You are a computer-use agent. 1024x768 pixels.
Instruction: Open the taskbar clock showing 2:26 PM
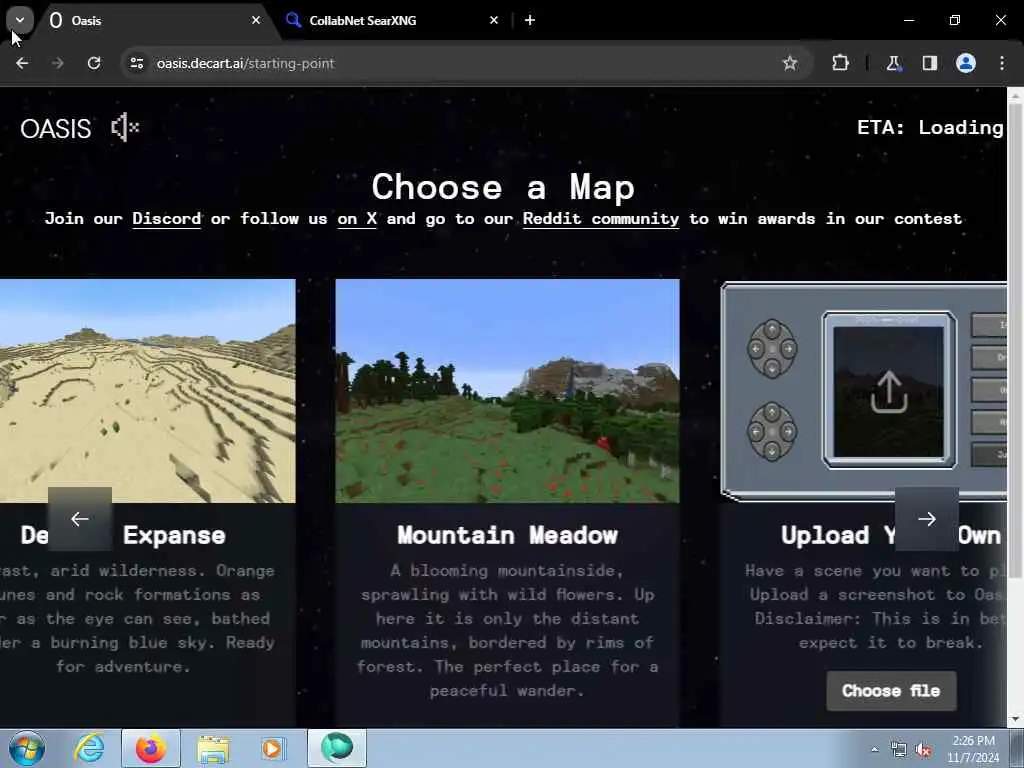973,749
